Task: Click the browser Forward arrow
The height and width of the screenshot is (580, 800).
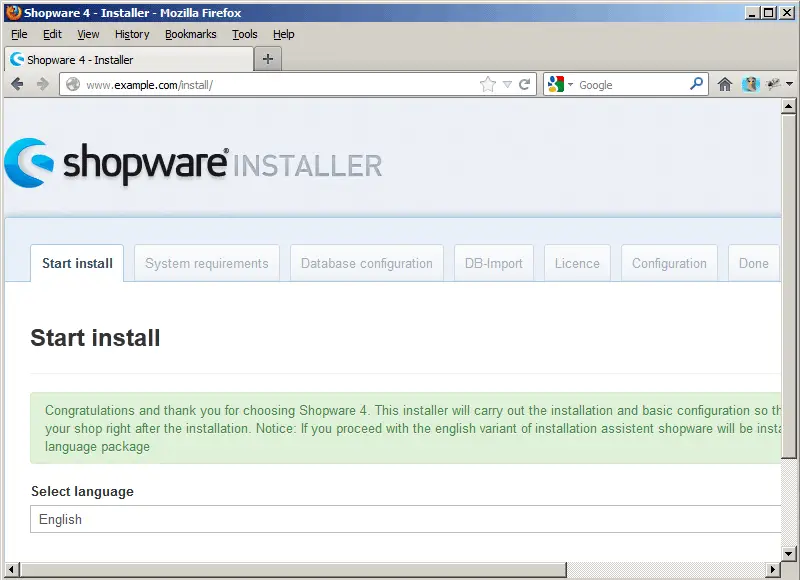Action: [43, 84]
